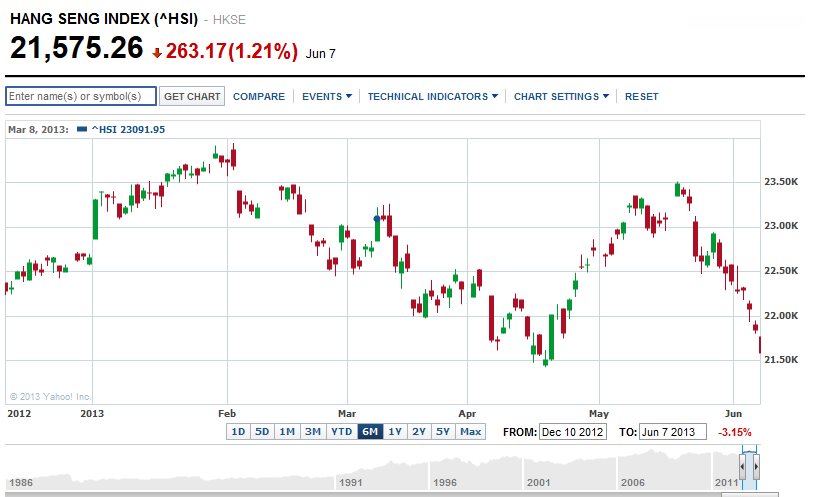Click the FROM date field Dec 10 2012
813x497 pixels.
(x=572, y=432)
